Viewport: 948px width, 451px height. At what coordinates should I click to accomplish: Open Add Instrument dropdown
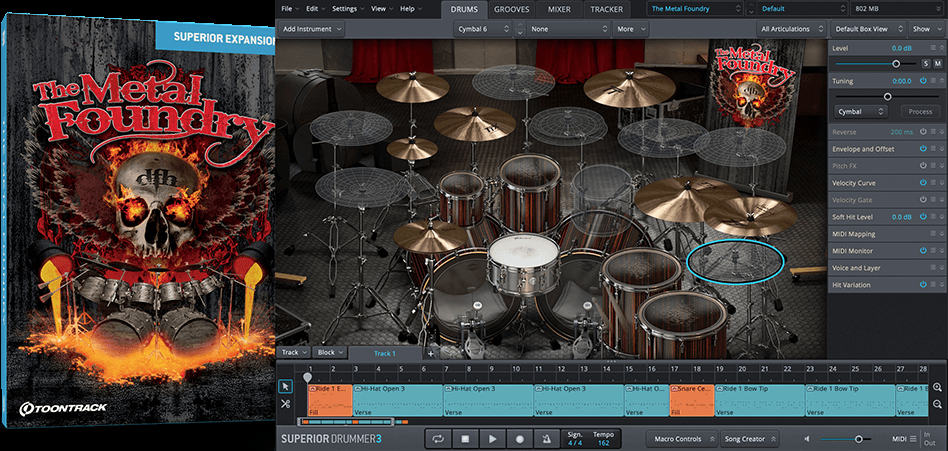pyautogui.click(x=311, y=29)
